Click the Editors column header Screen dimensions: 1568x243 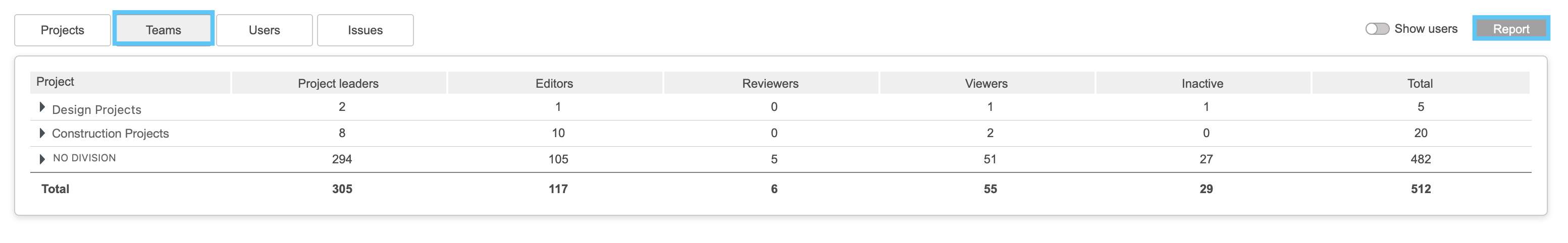554,83
